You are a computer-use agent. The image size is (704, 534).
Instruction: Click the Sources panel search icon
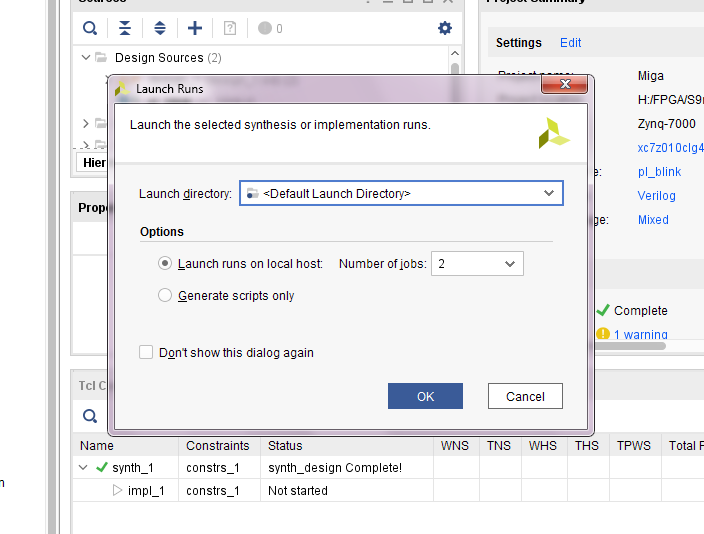pyautogui.click(x=90, y=28)
